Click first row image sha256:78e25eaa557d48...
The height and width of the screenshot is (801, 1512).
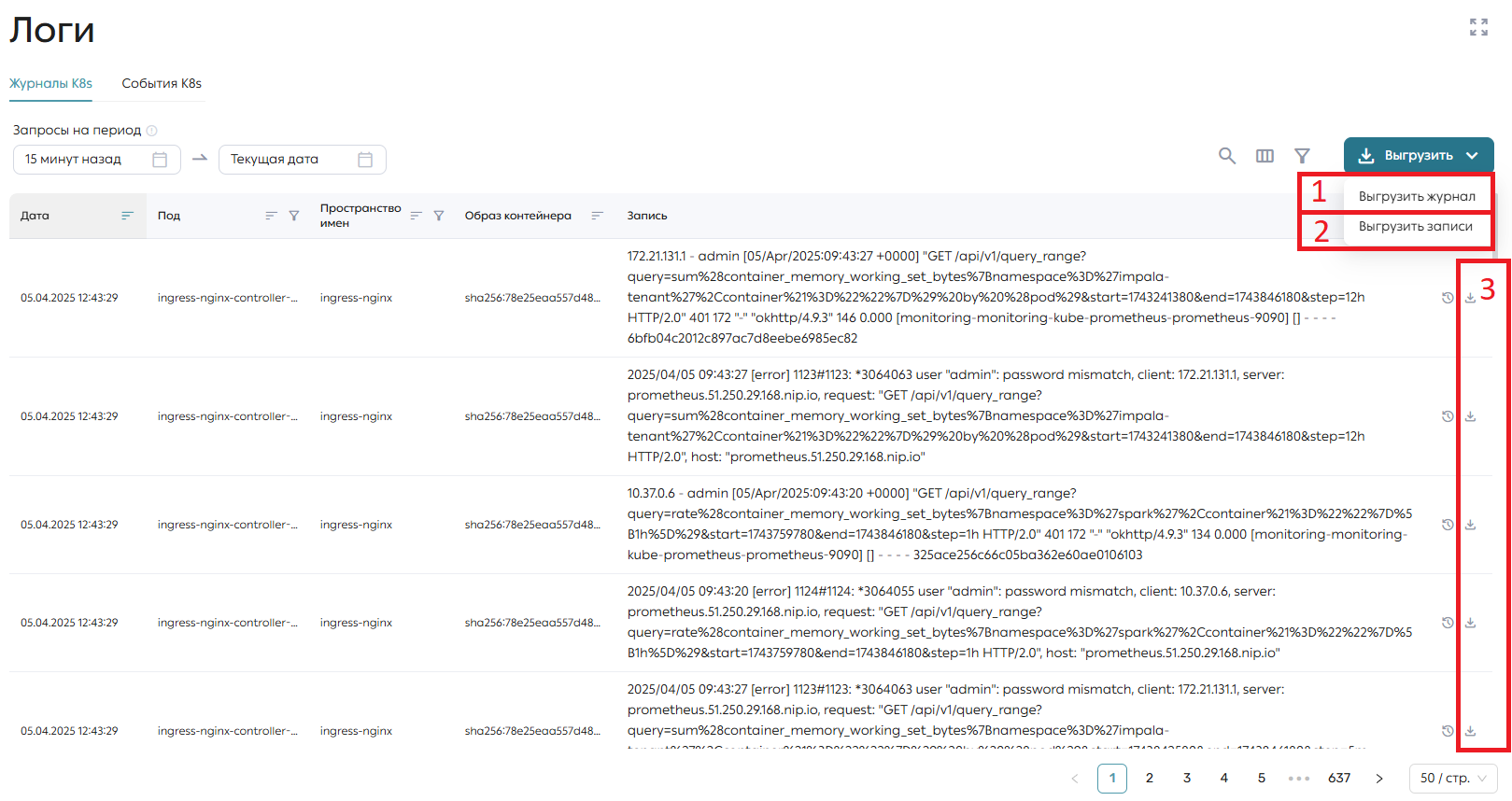(x=532, y=298)
